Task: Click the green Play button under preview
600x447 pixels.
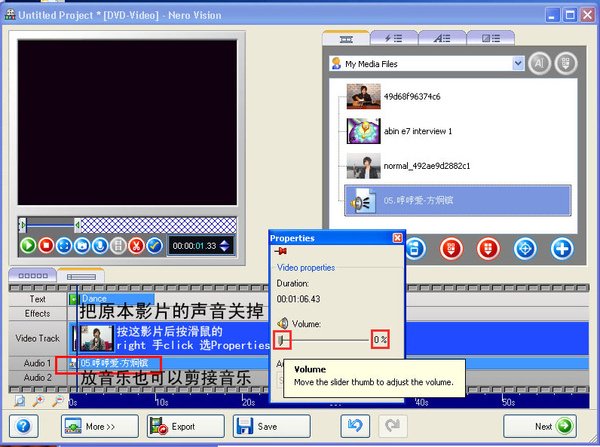Action: click(x=28, y=245)
